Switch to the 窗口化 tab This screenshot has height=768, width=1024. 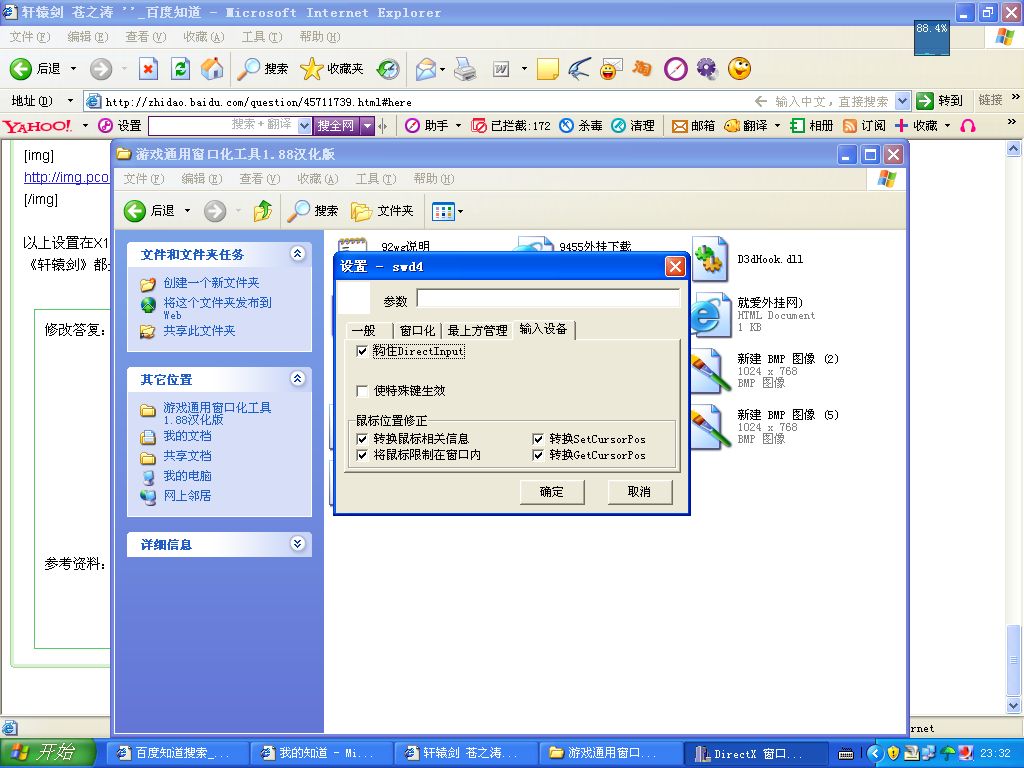click(417, 331)
